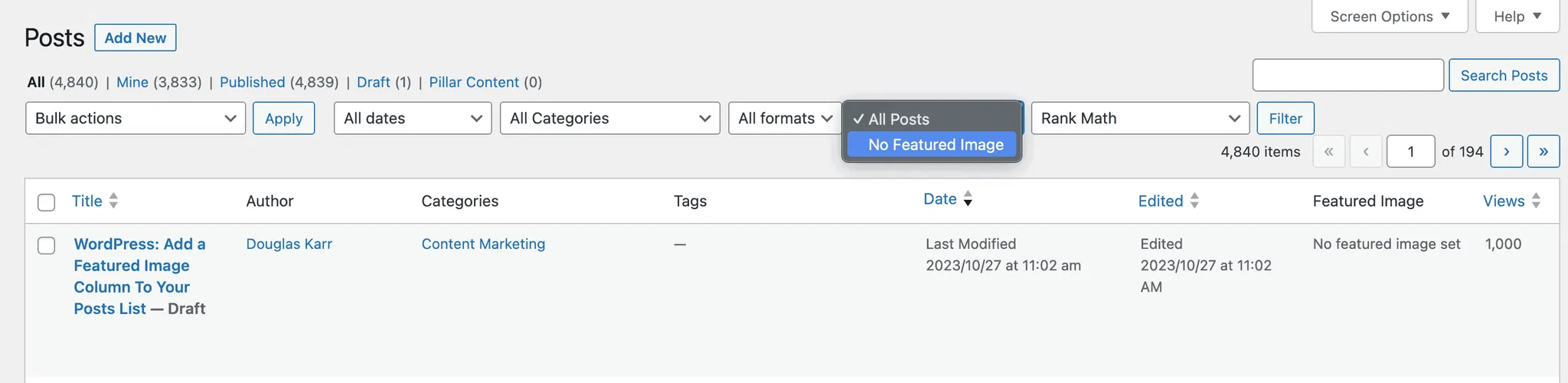This screenshot has width=1568, height=383.
Task: Sort by Edited column arrows
Action: (1194, 201)
